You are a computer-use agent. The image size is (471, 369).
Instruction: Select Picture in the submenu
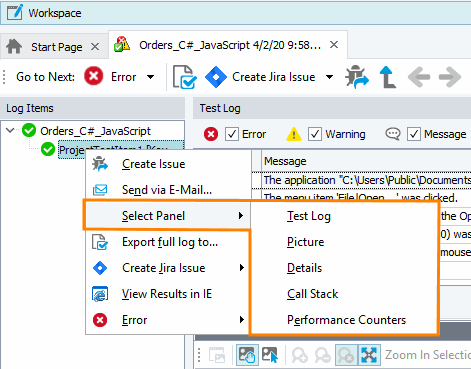tap(343, 242)
